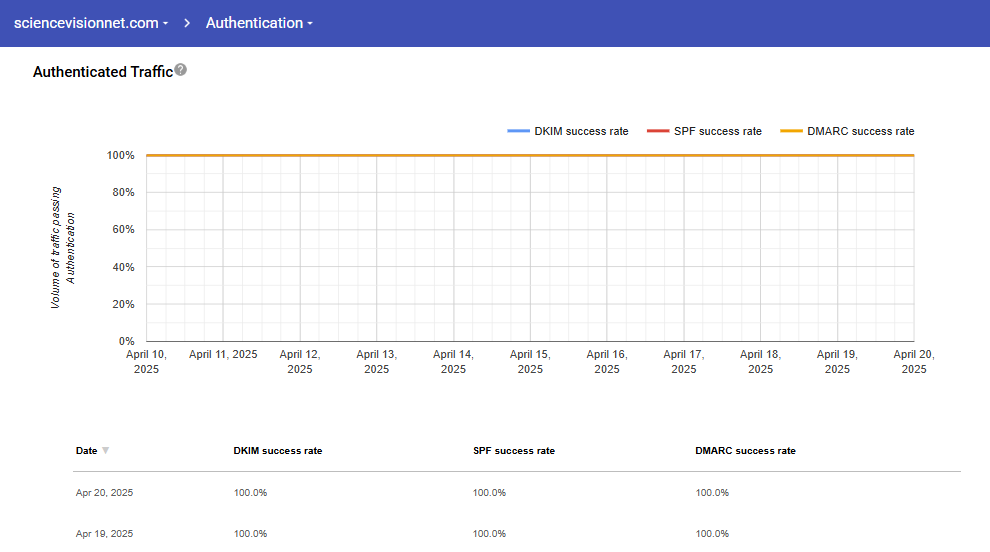990x552 pixels.
Task: Click the breadcrumb chevron separator in header
Action: click(x=187, y=23)
